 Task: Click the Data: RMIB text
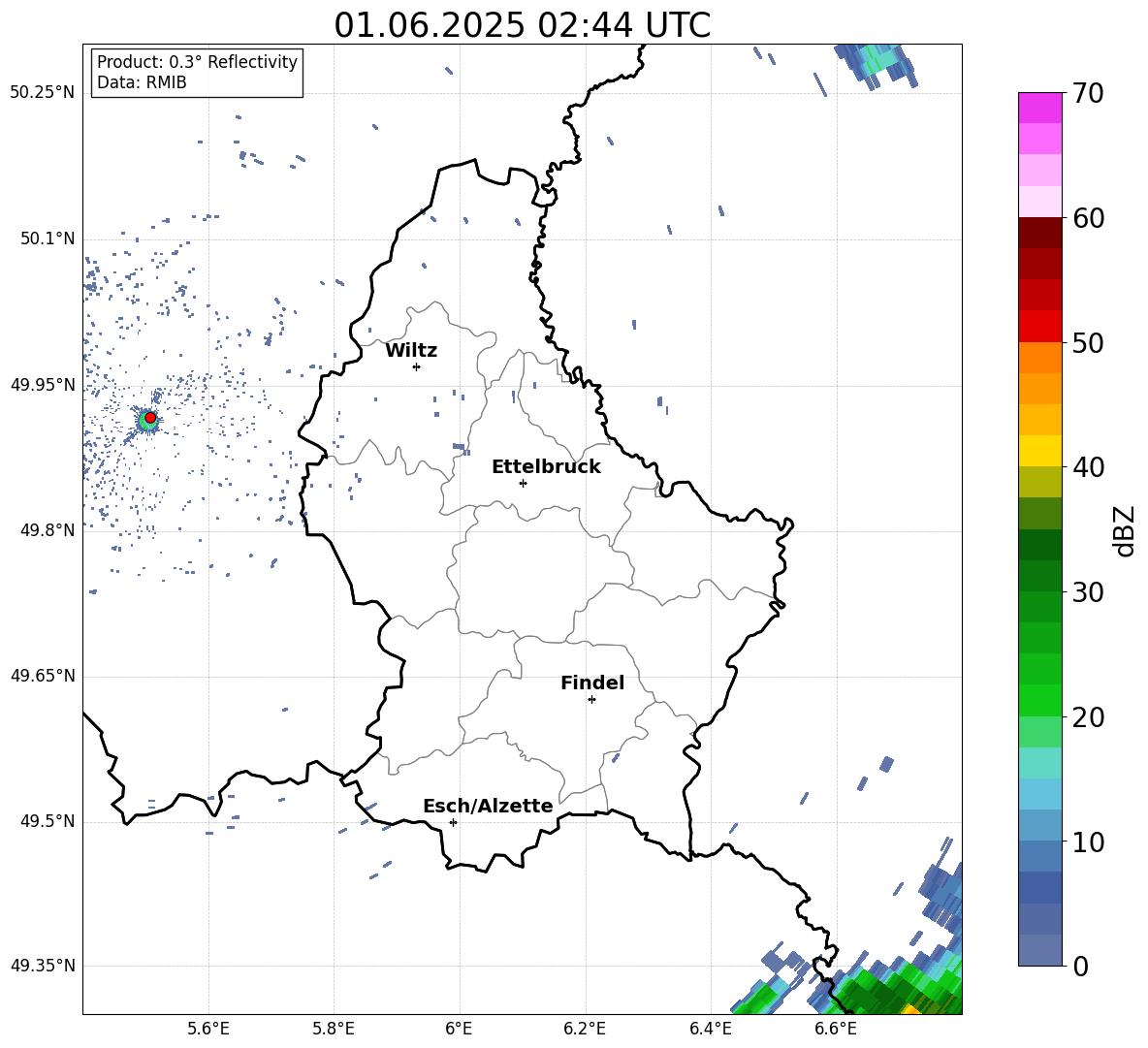[142, 82]
